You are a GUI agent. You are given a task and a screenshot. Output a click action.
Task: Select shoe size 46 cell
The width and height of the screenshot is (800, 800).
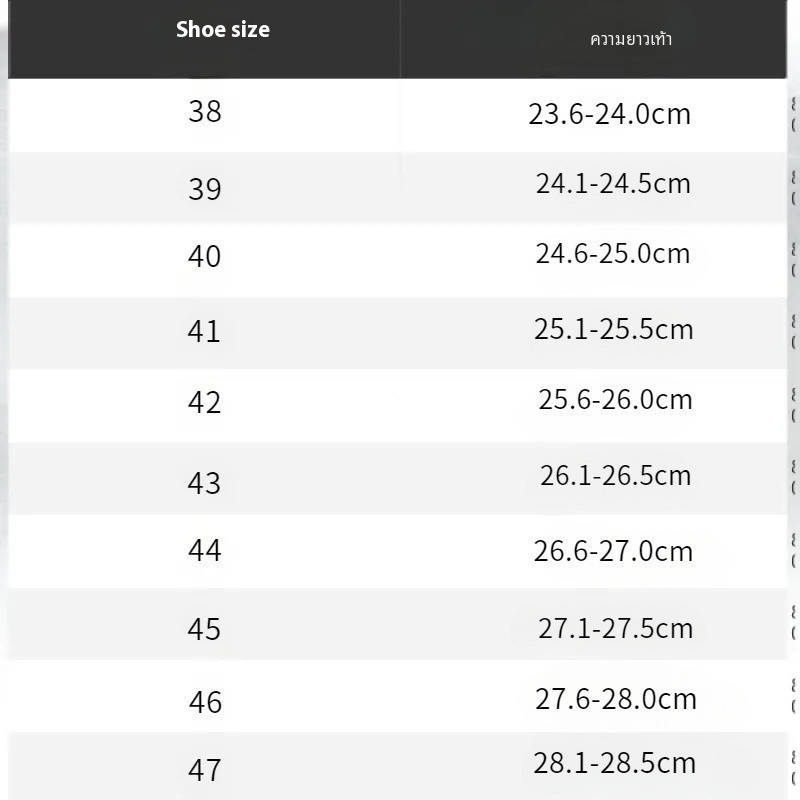click(x=205, y=702)
